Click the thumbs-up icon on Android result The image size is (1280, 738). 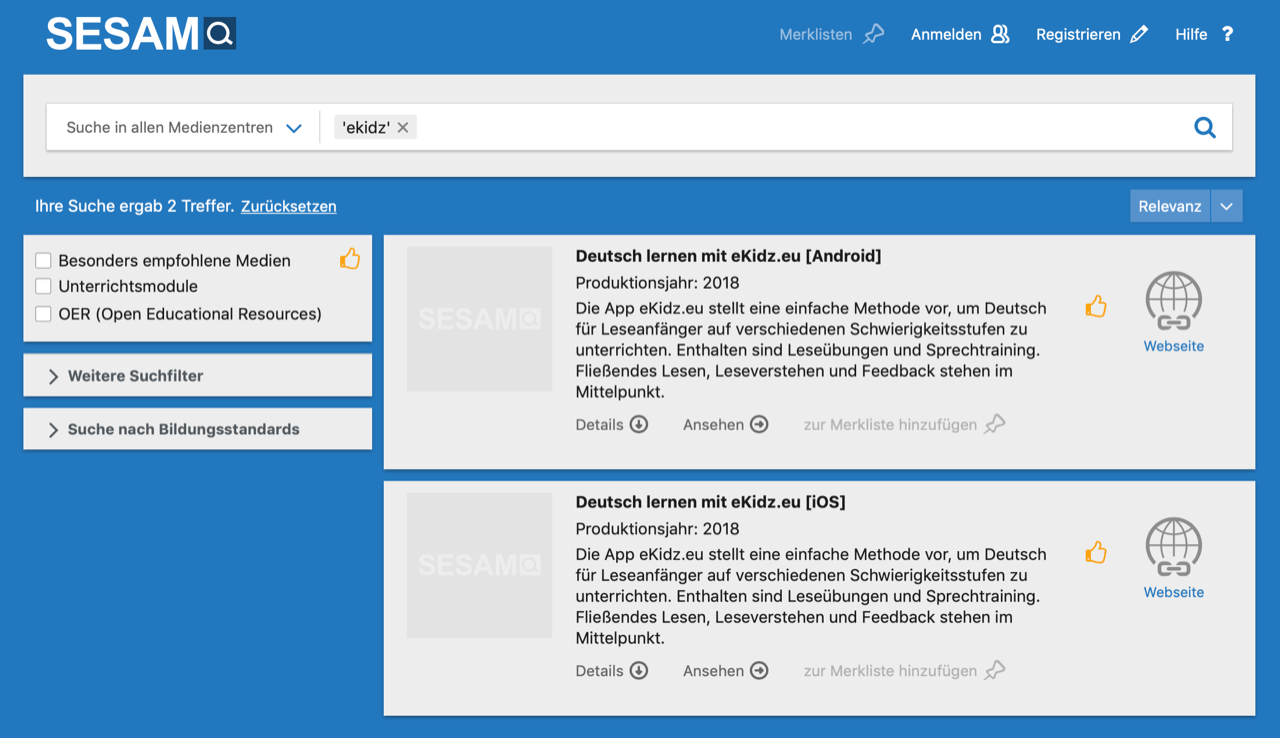pyautogui.click(x=1096, y=307)
